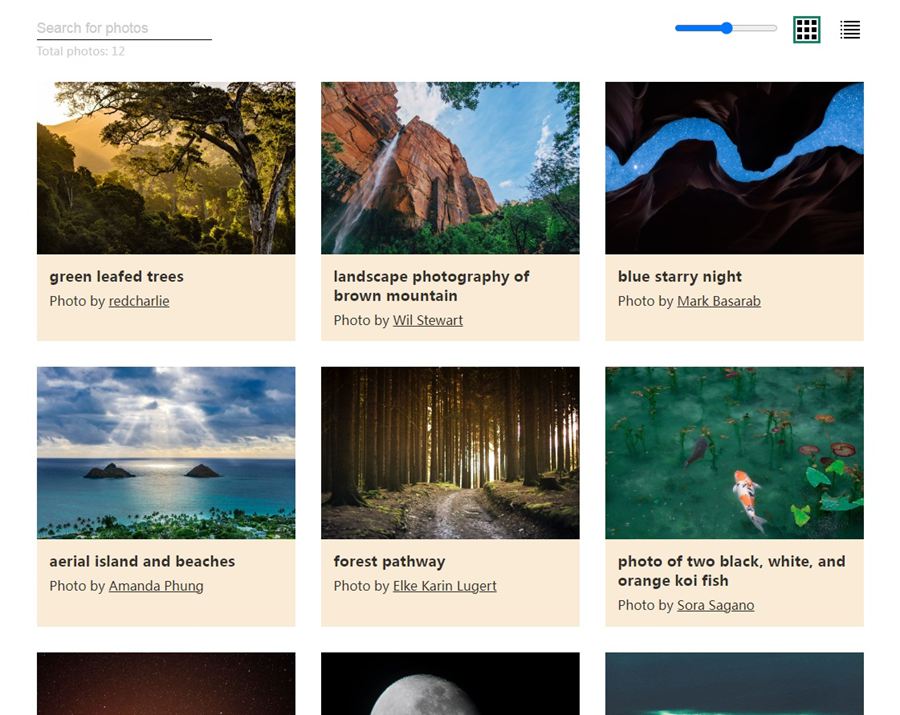Visit Mark Basarab's profile link
Viewport: 900px width, 715px height.
(x=719, y=301)
